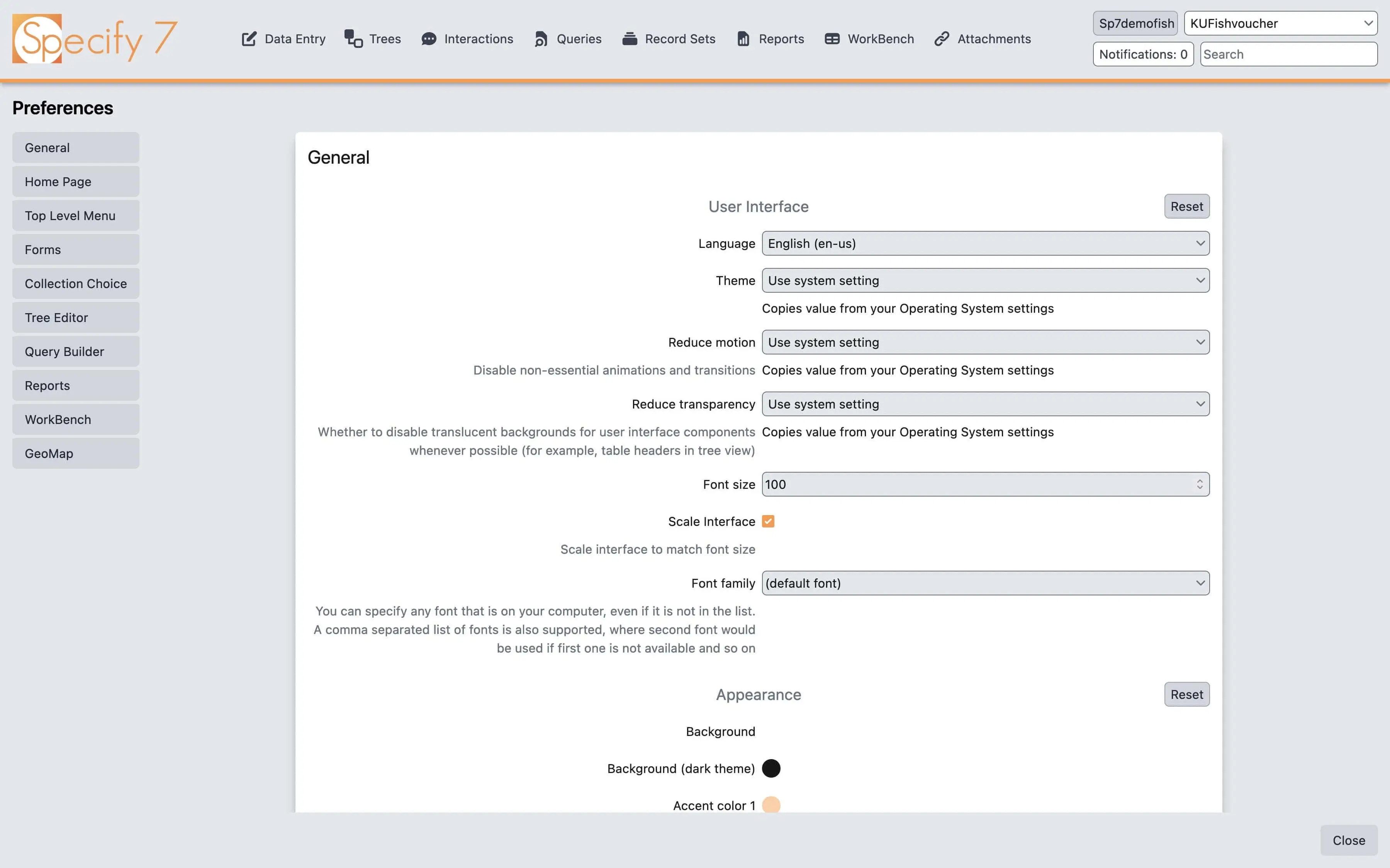Click the Interactions speech bubble icon

[x=428, y=39]
